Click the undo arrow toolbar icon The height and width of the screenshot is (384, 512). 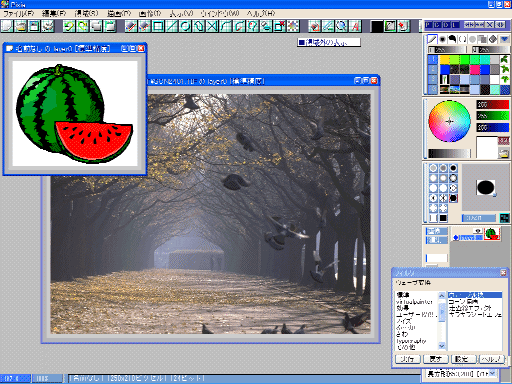click(69, 26)
